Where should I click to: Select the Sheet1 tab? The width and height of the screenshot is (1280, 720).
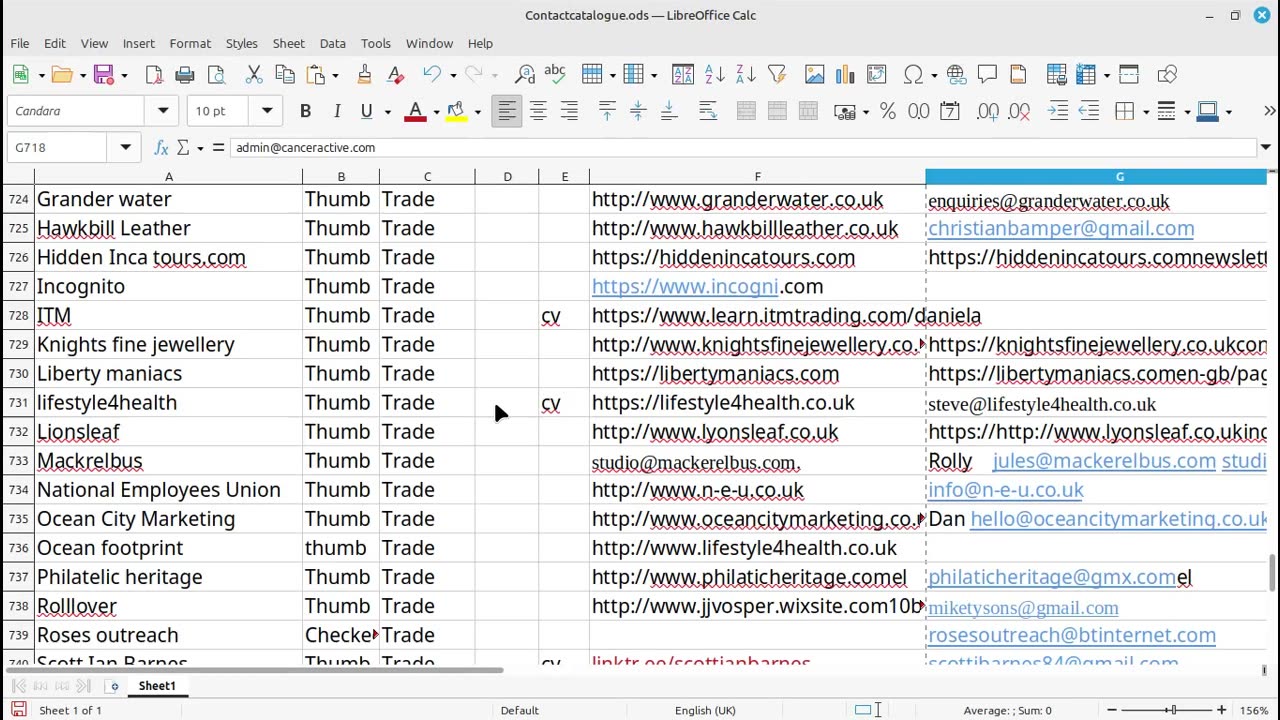click(157, 686)
